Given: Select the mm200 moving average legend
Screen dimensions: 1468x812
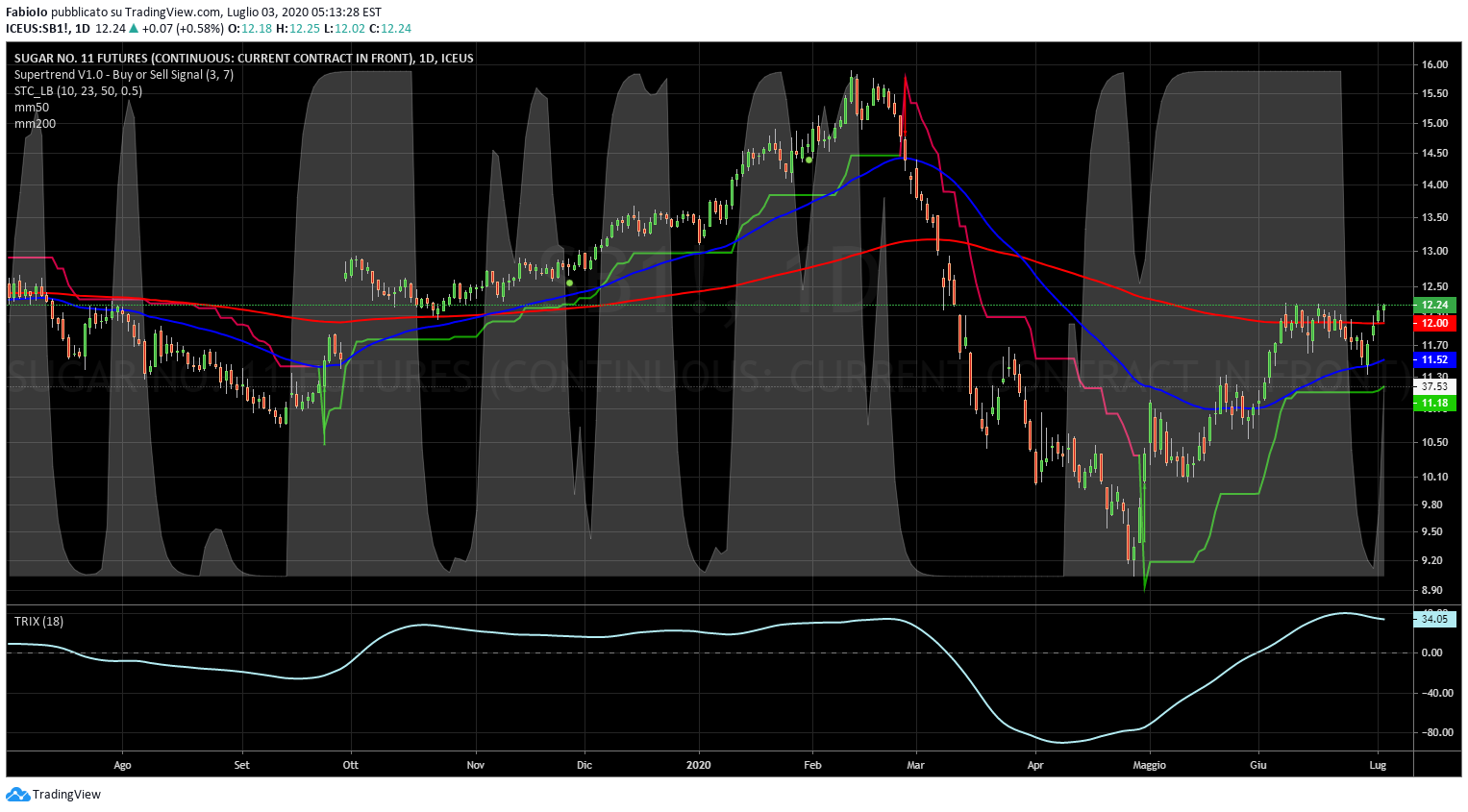Looking at the screenshot, I should (35, 124).
